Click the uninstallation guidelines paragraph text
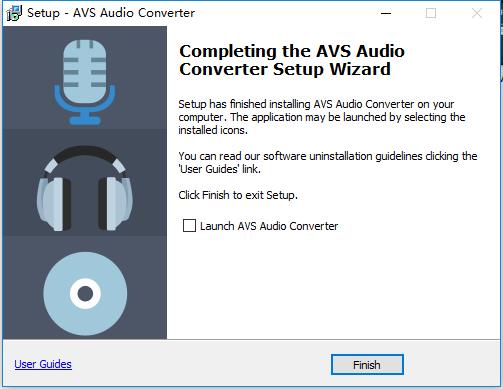This screenshot has width=503, height=389. coord(328,162)
